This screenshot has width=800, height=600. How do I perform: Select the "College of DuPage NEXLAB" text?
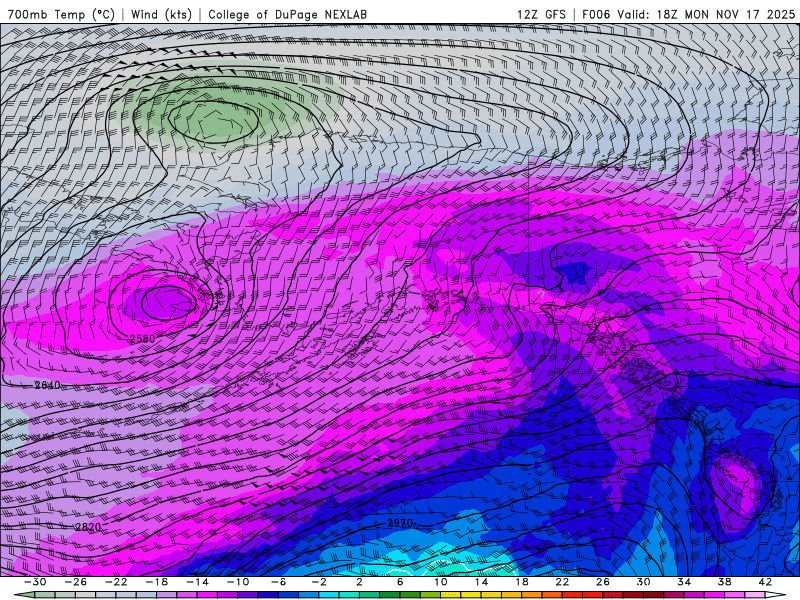click(287, 14)
